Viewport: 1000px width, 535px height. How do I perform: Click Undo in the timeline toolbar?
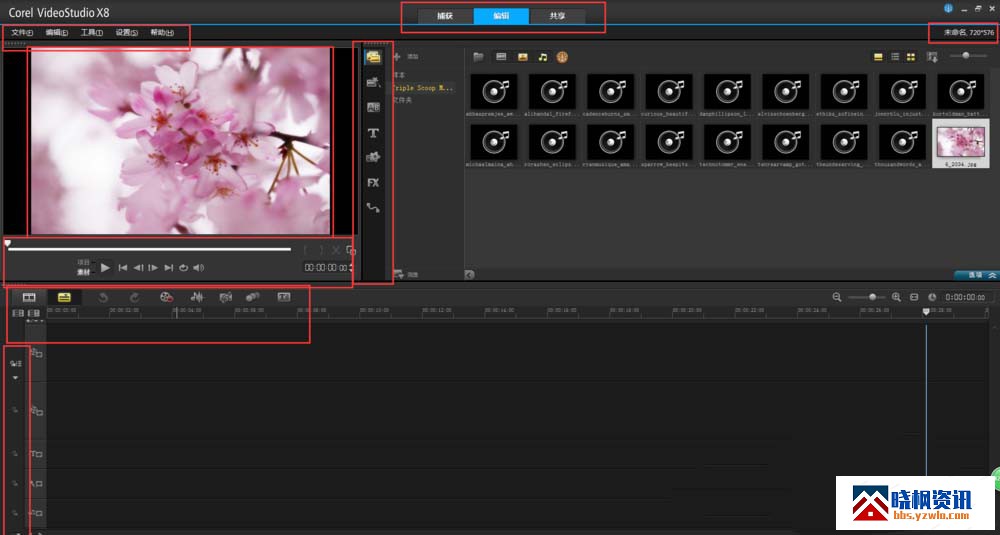point(103,297)
